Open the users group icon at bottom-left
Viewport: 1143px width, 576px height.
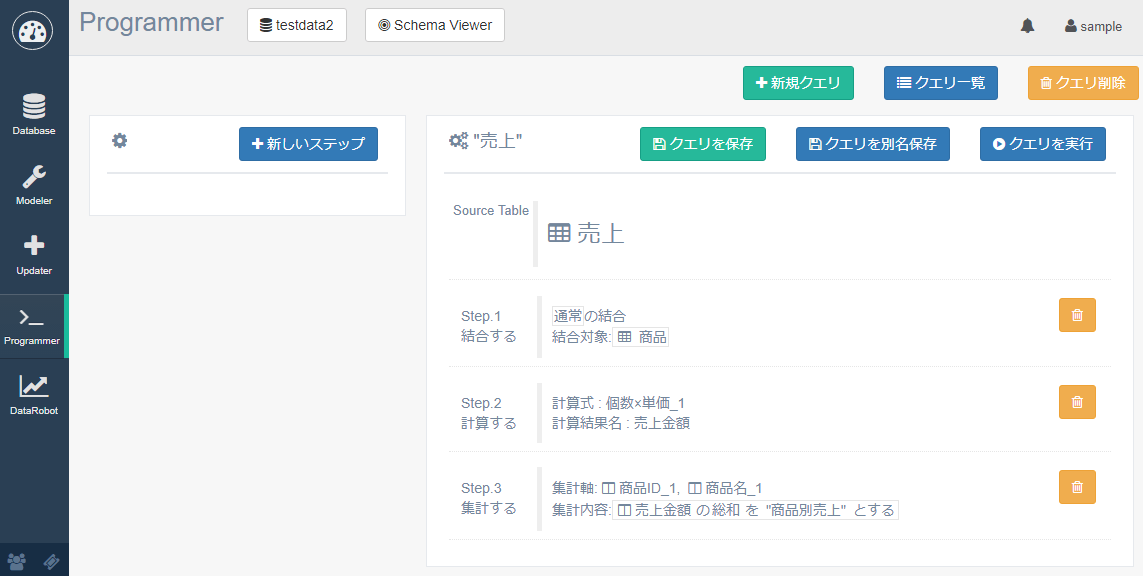17,561
